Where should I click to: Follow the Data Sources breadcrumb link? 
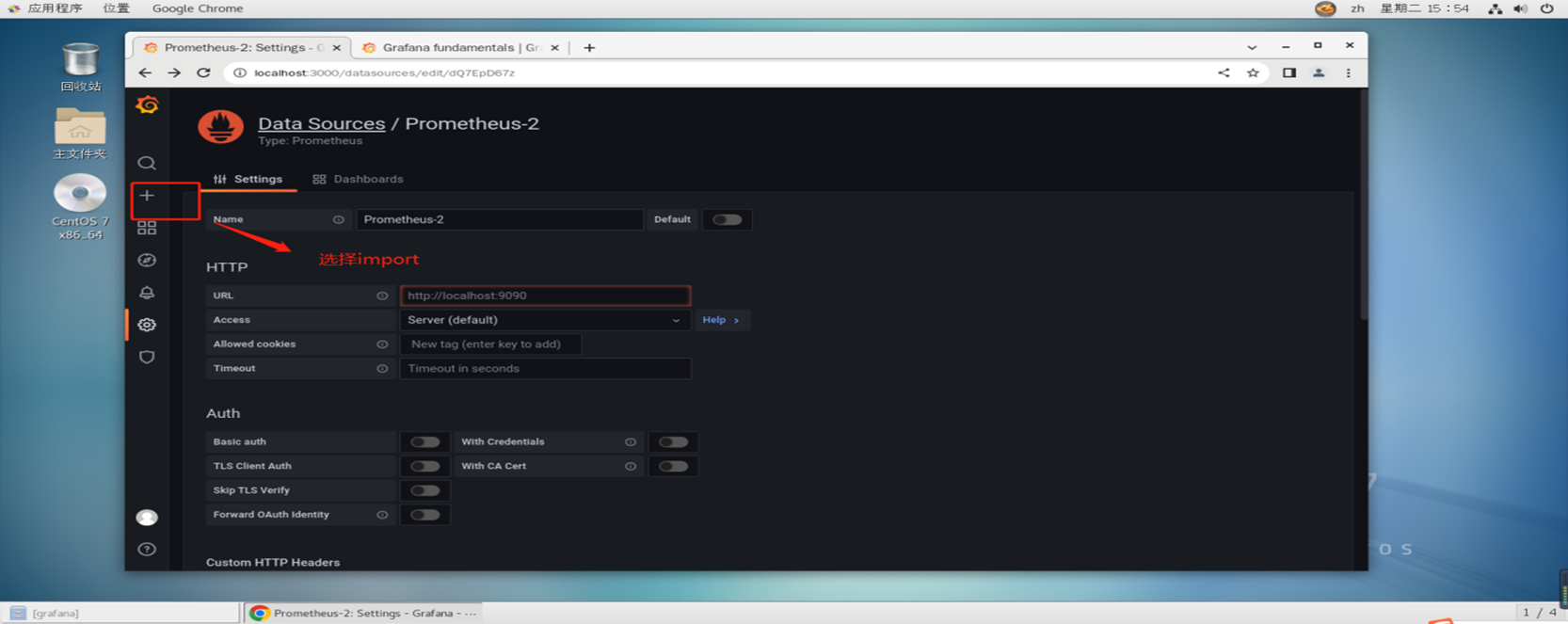point(322,123)
